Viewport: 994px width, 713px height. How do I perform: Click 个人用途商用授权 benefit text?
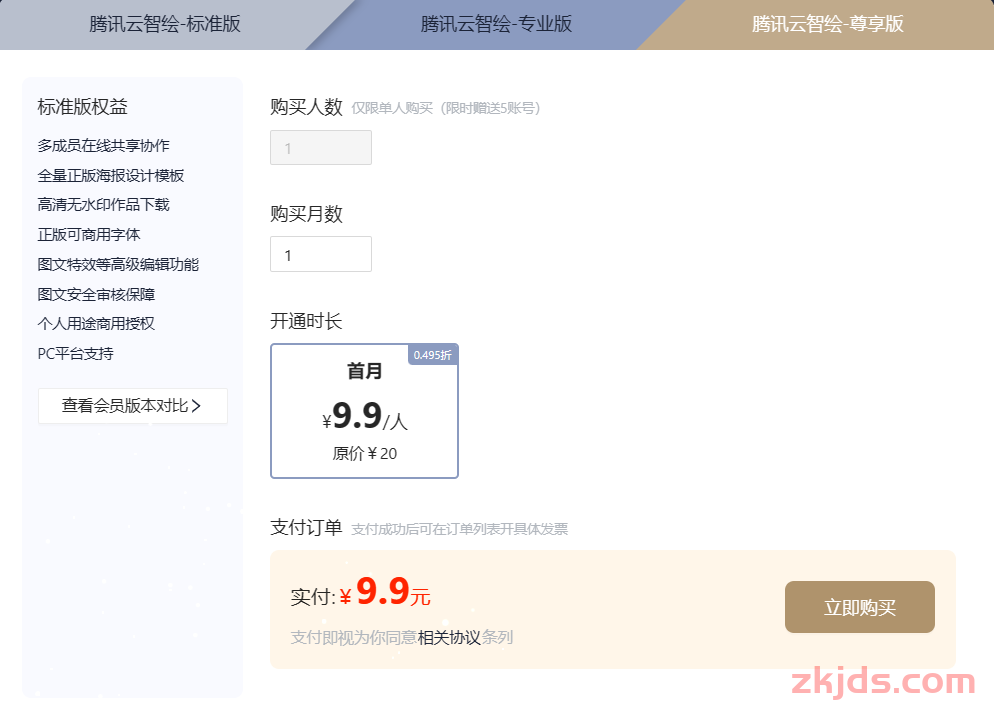96,324
